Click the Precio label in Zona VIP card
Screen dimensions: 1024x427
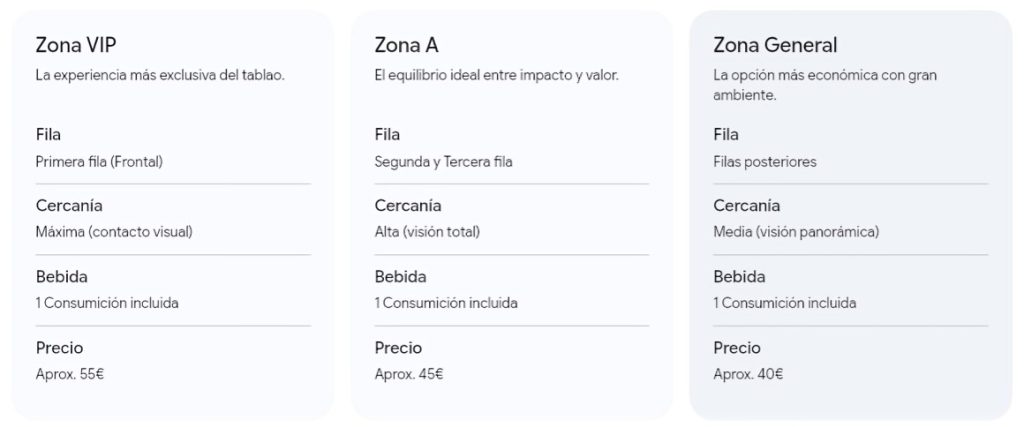click(59, 348)
